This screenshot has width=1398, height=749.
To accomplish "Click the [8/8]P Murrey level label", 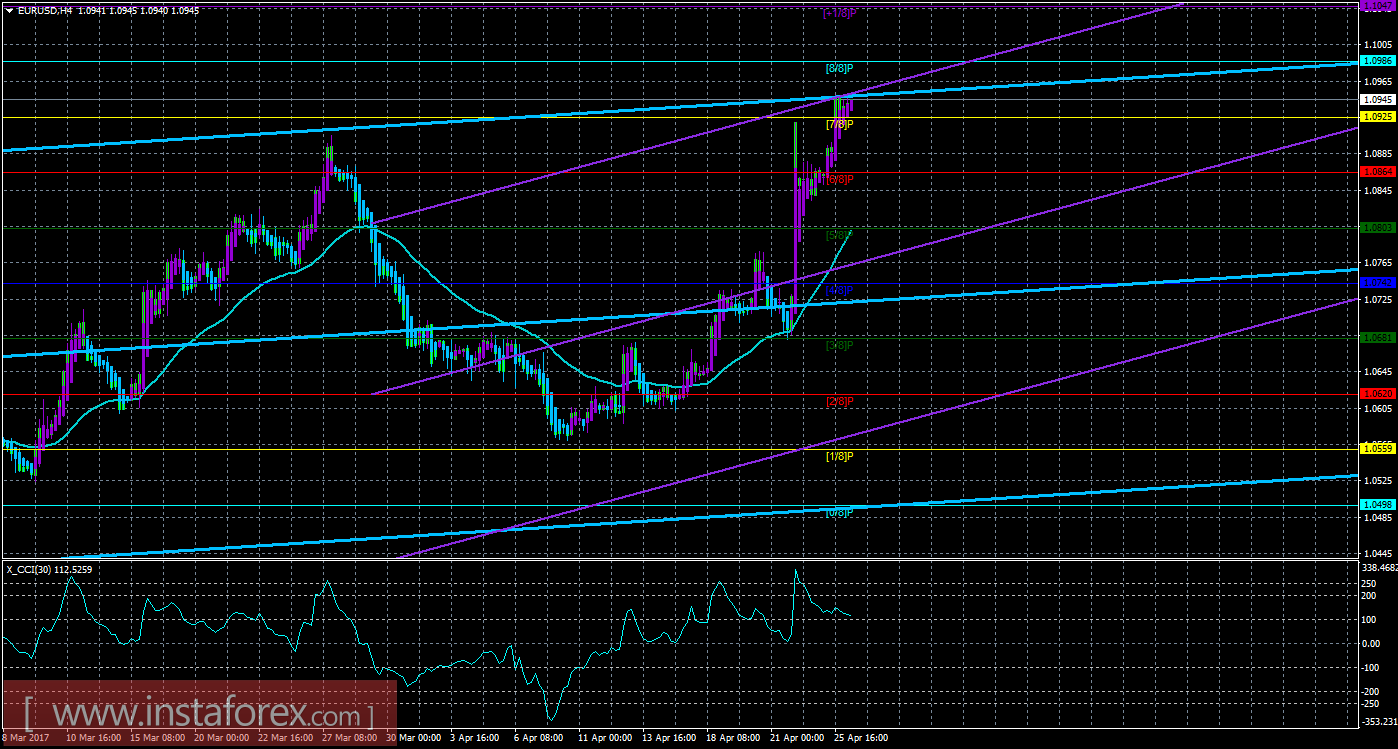I will (x=839, y=68).
